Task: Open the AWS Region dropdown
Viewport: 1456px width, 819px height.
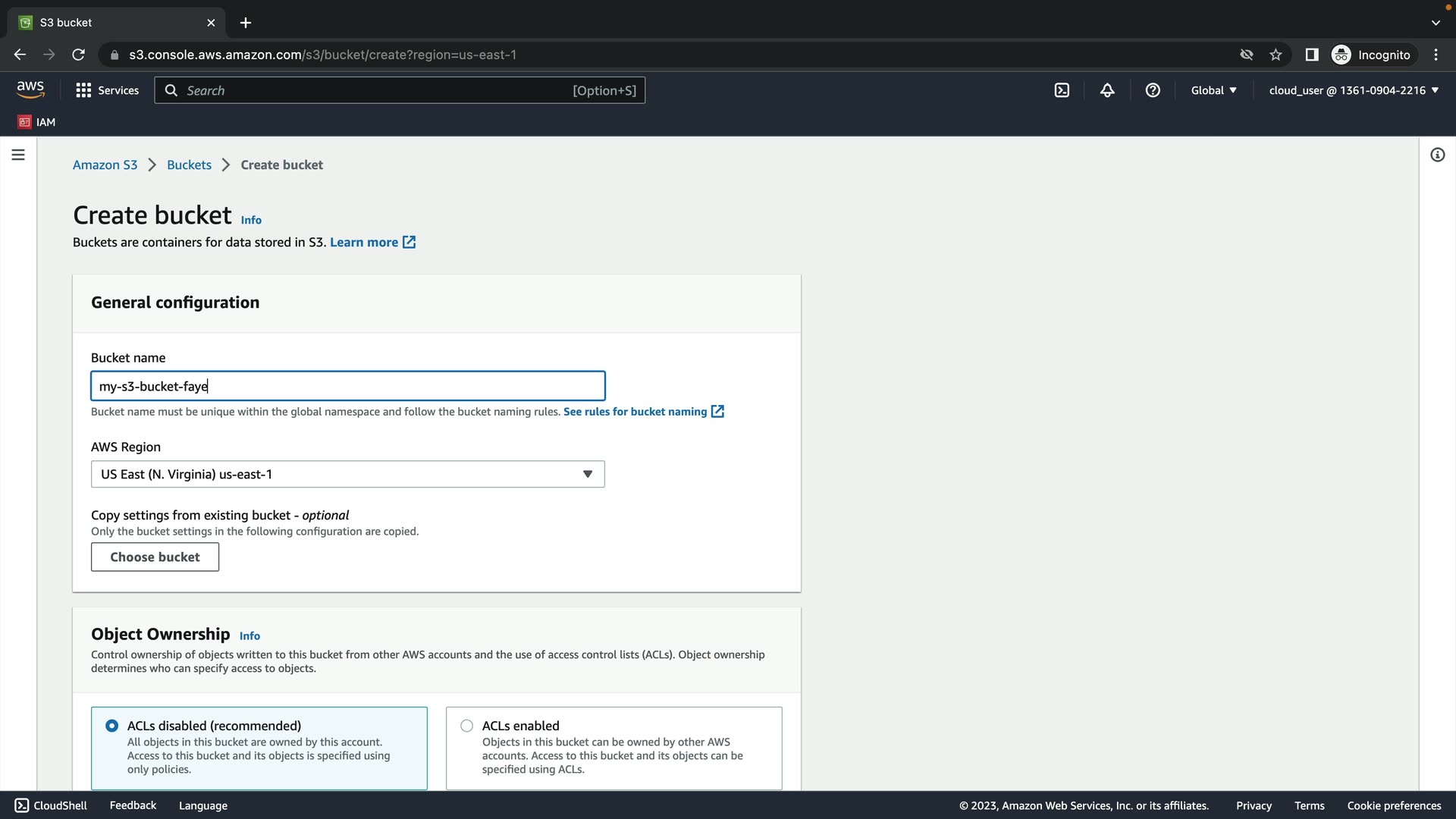Action: pos(347,474)
